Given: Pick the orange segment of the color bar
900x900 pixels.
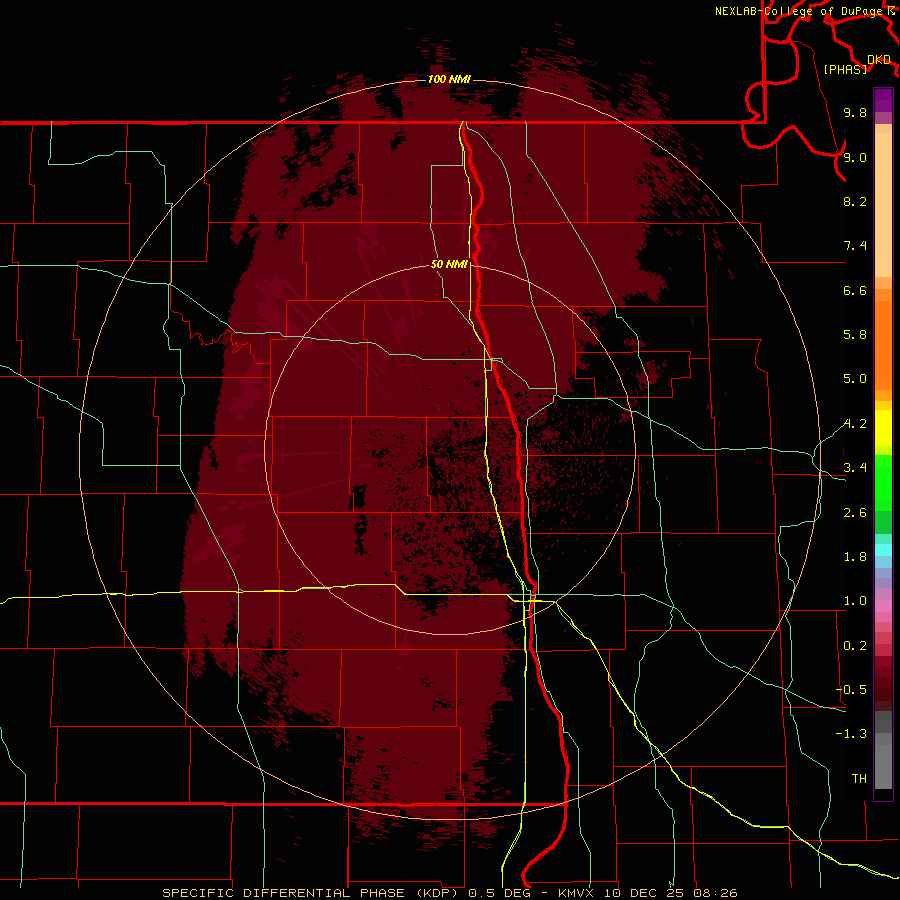Looking at the screenshot, I should (x=883, y=346).
